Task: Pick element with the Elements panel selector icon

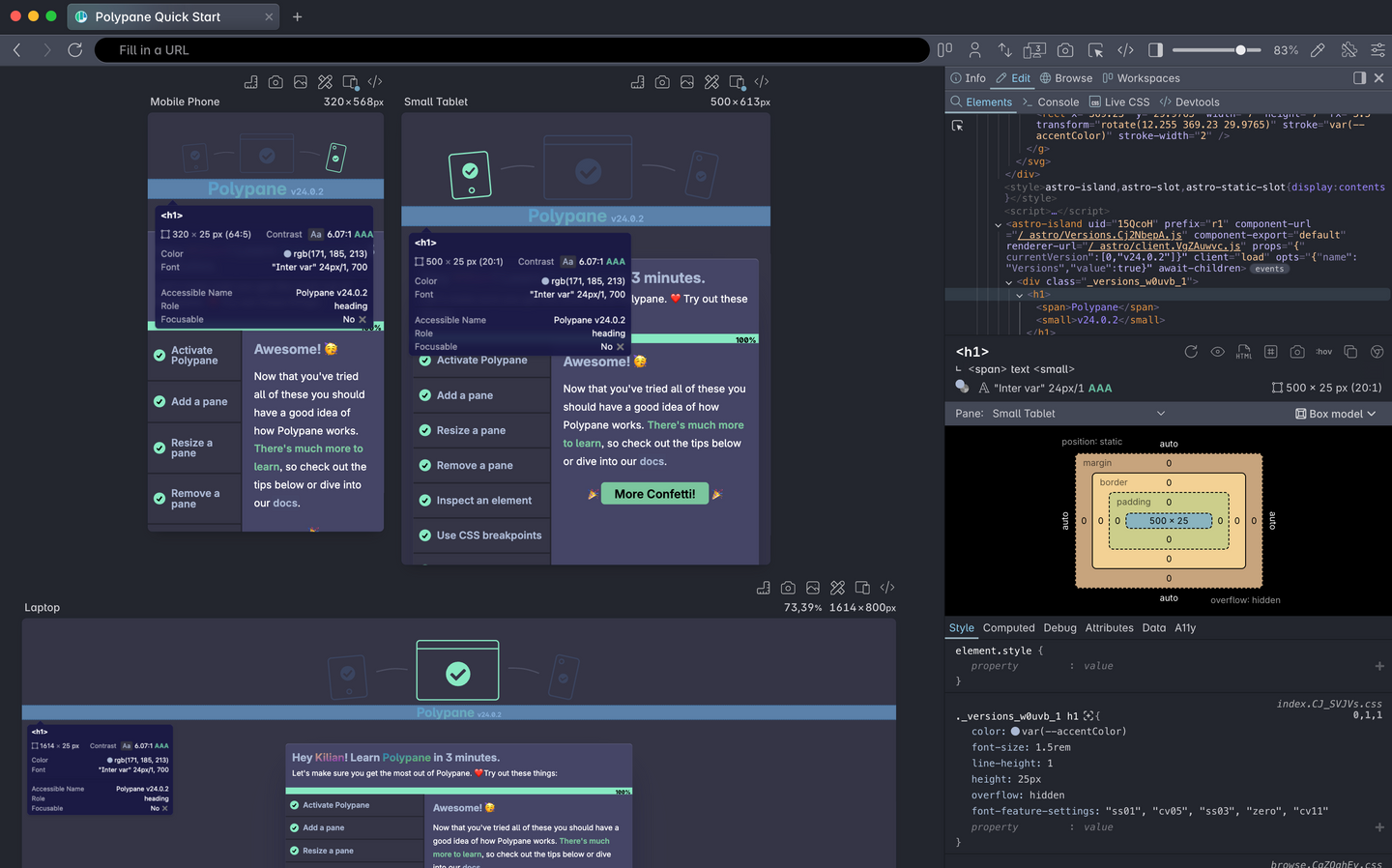Action: pos(958,126)
